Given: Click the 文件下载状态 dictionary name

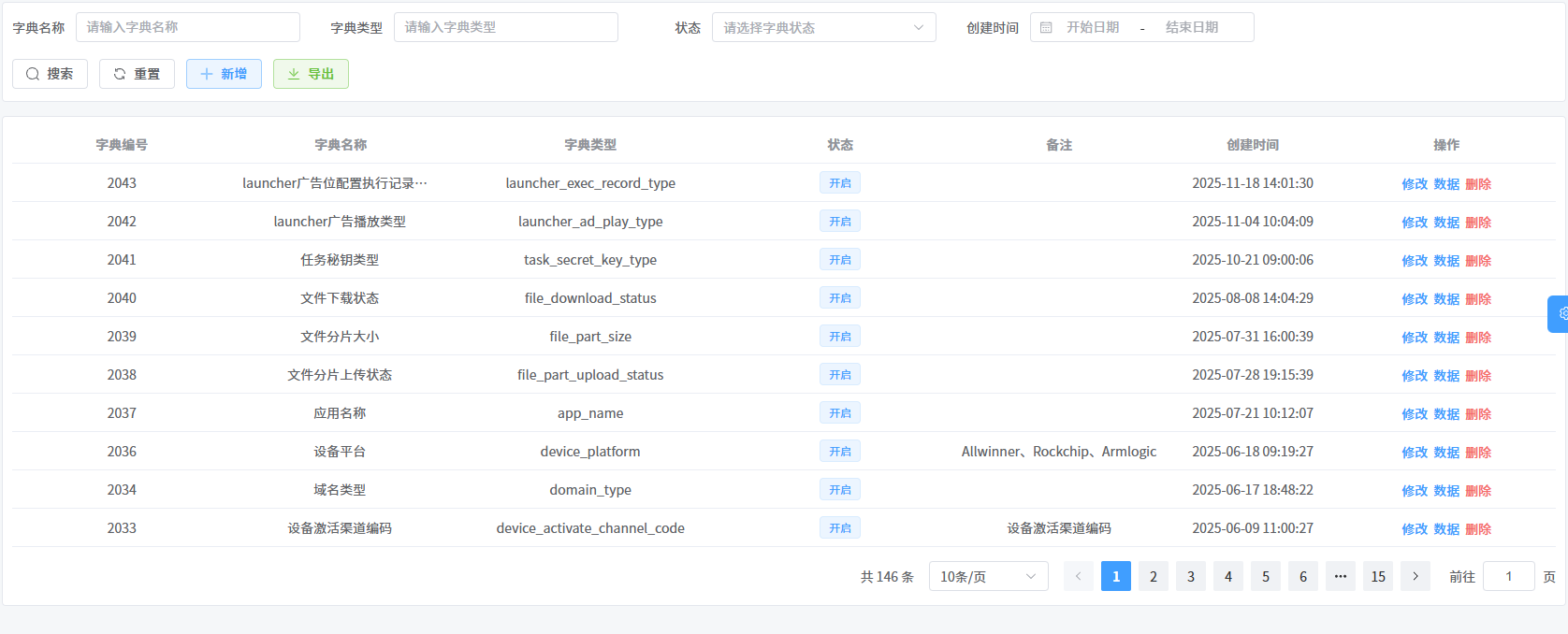Looking at the screenshot, I should (340, 298).
